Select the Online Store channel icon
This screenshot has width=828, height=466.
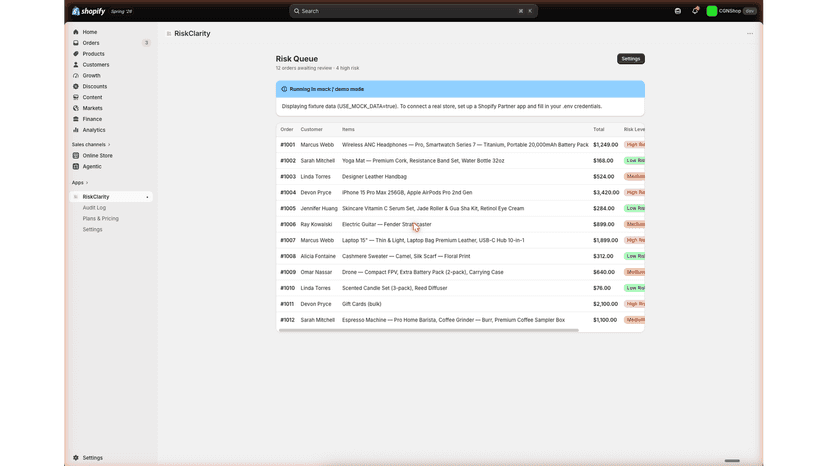[x=76, y=155]
